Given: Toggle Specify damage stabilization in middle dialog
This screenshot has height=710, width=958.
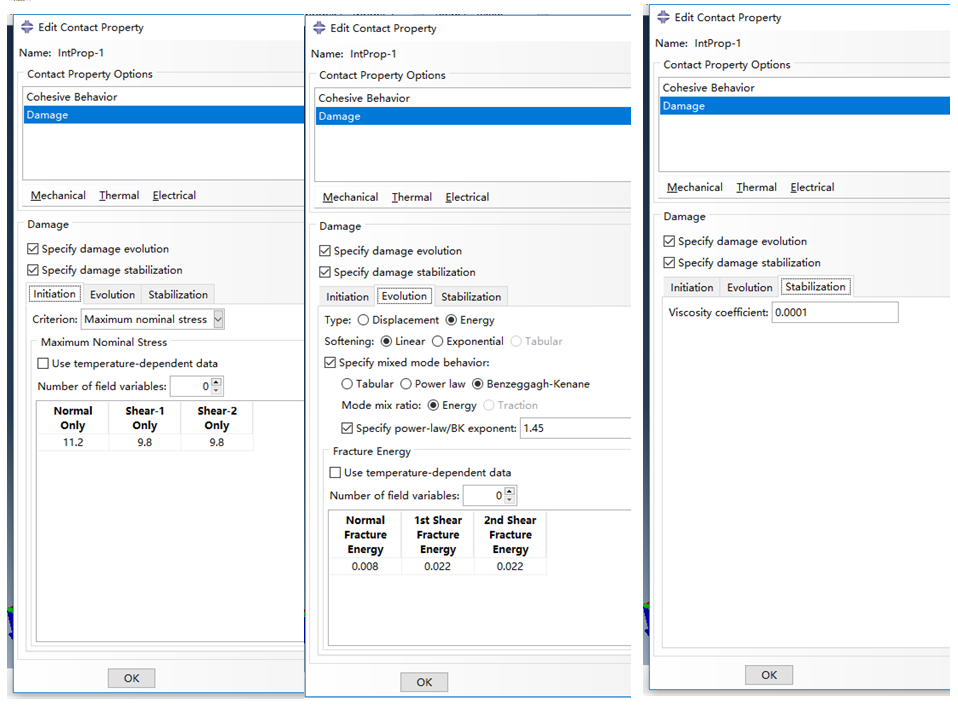Looking at the screenshot, I should [x=325, y=272].
